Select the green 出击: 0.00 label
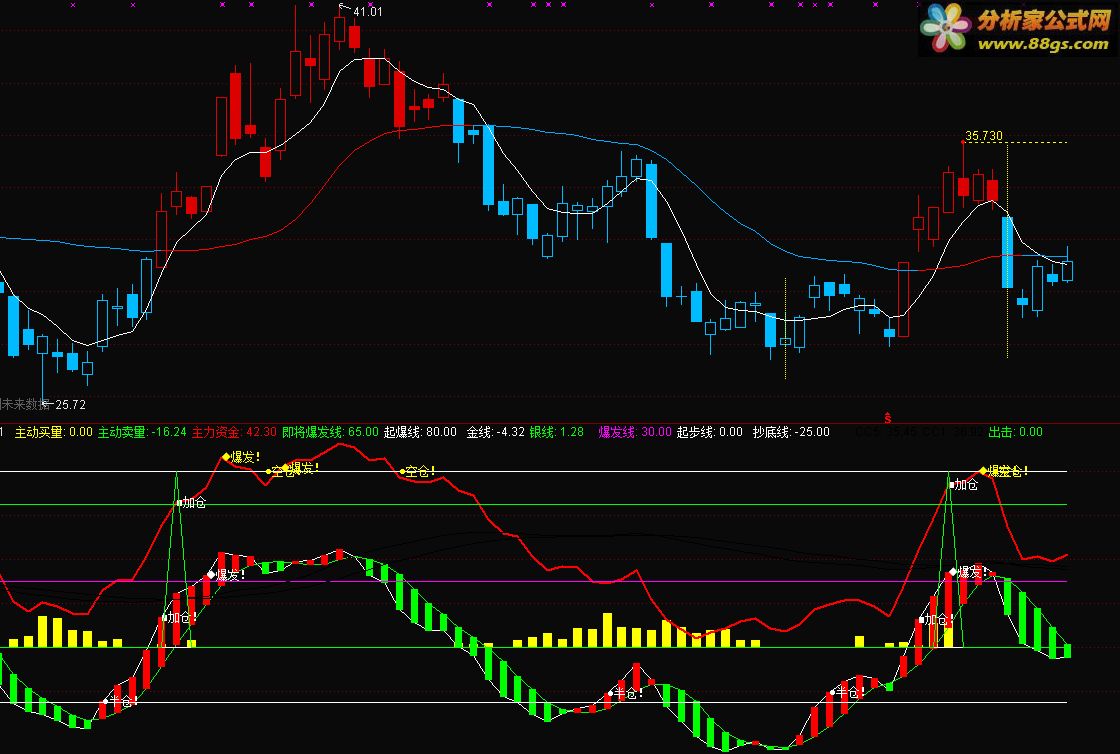Screen dimensions: 1120x754 pyautogui.click(x=1015, y=432)
